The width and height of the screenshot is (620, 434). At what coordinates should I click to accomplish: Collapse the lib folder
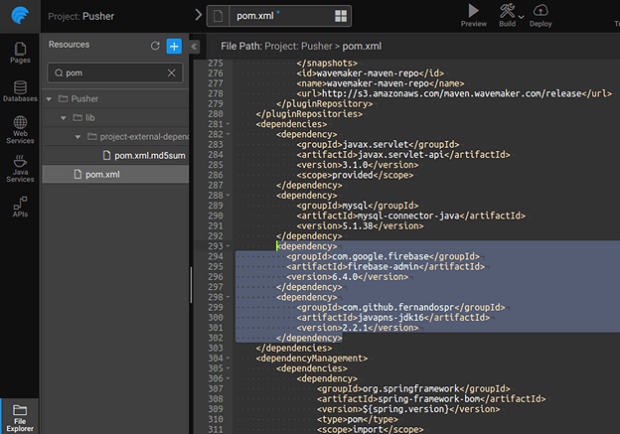pos(63,118)
